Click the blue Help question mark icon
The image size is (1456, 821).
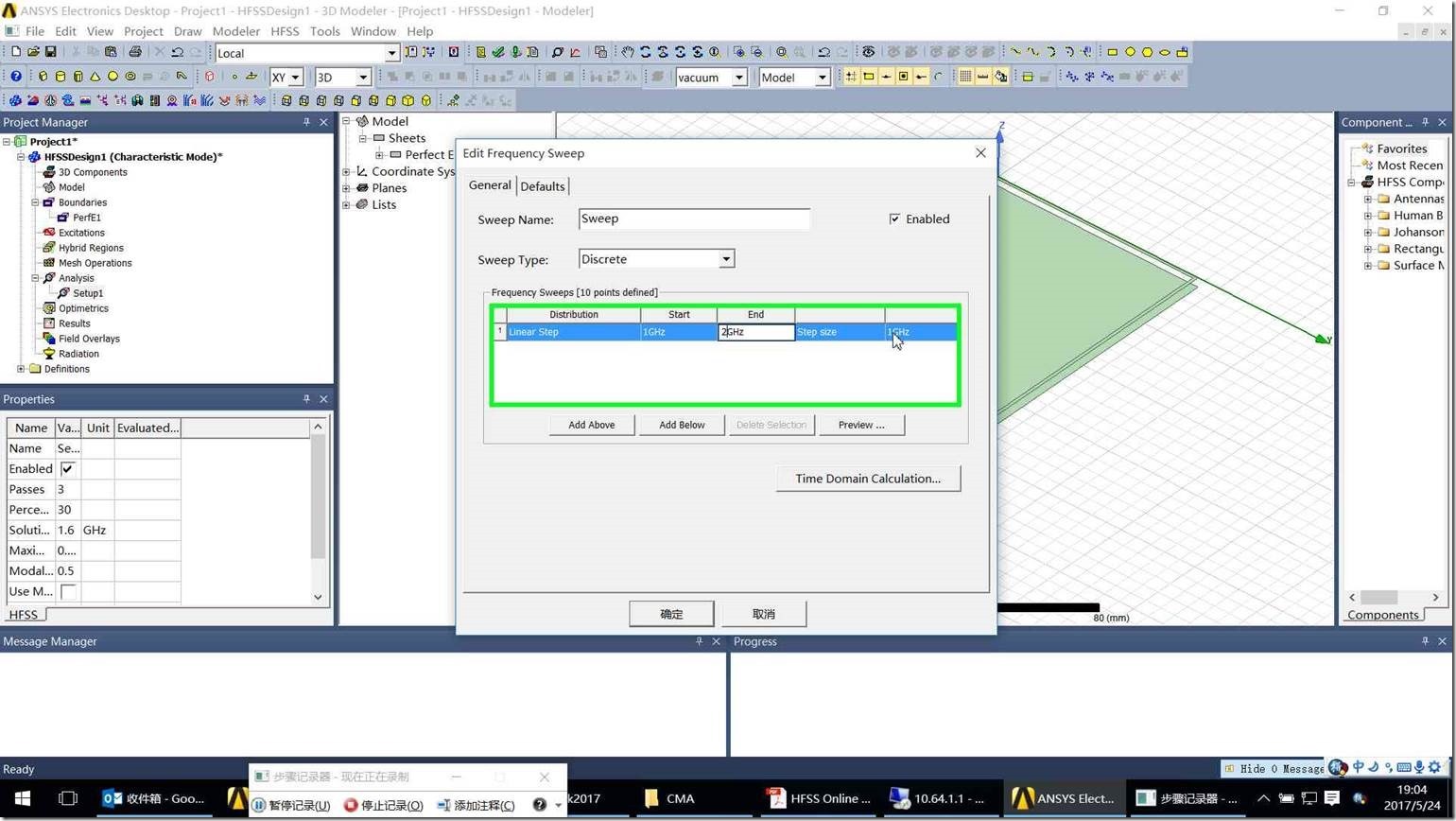(16, 77)
